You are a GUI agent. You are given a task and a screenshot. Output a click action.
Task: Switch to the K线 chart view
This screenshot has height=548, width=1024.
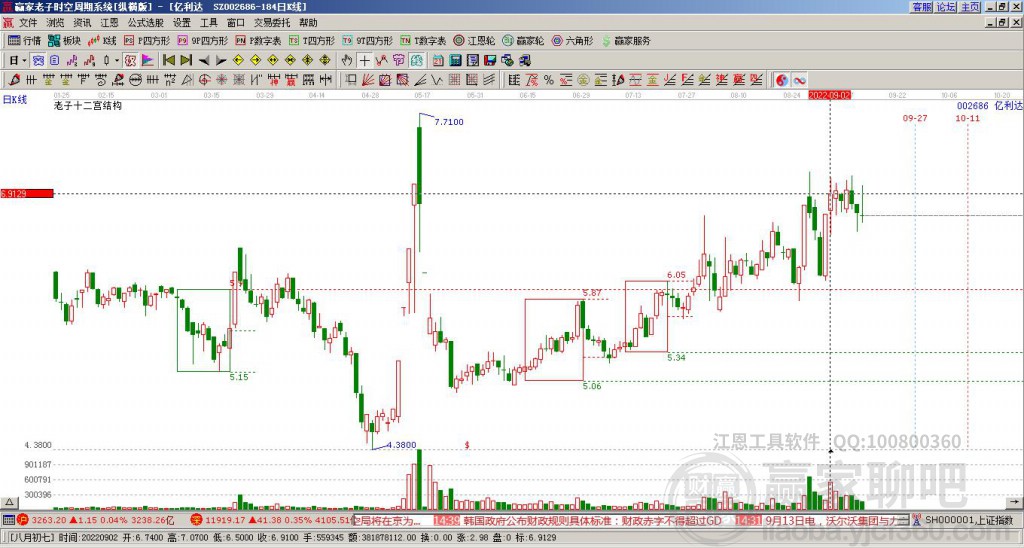102,40
